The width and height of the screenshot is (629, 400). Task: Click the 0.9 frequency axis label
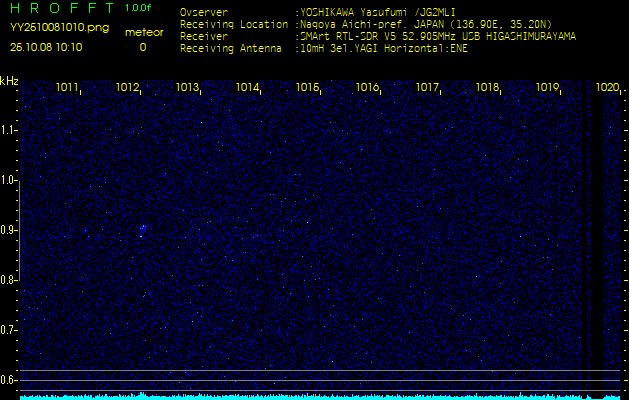pyautogui.click(x=8, y=230)
